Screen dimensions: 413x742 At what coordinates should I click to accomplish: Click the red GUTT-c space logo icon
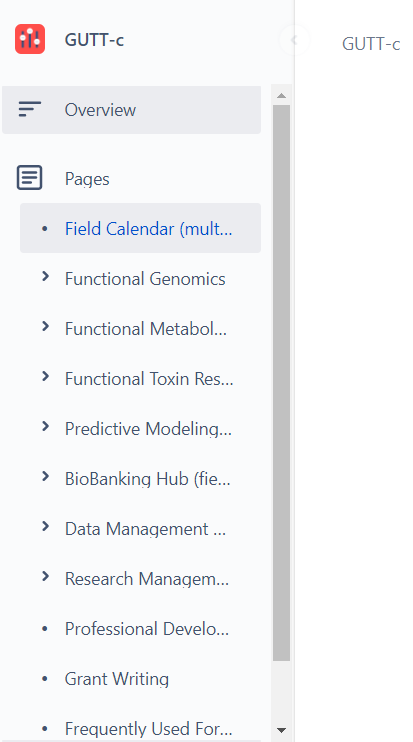click(x=30, y=39)
